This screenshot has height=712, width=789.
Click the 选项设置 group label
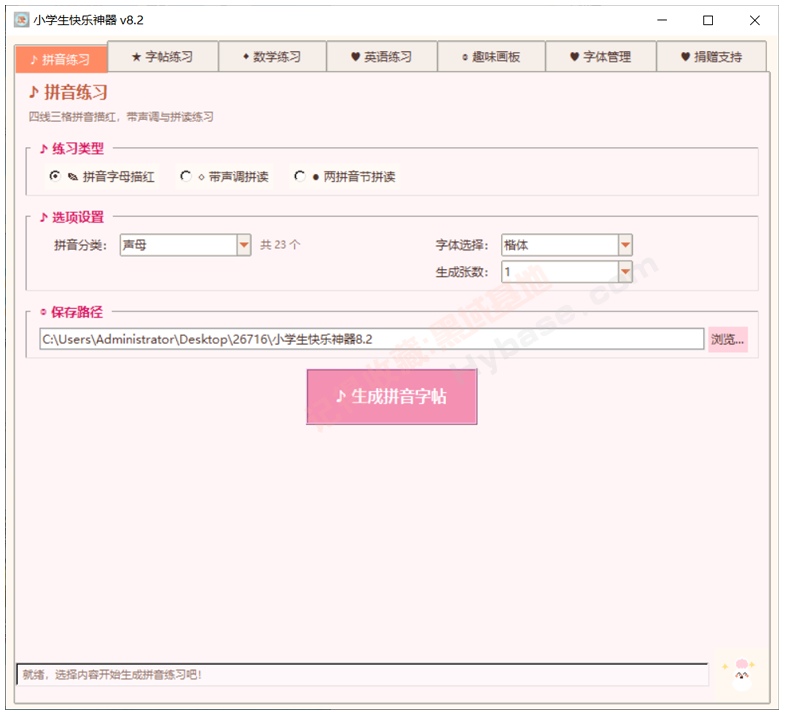72,217
